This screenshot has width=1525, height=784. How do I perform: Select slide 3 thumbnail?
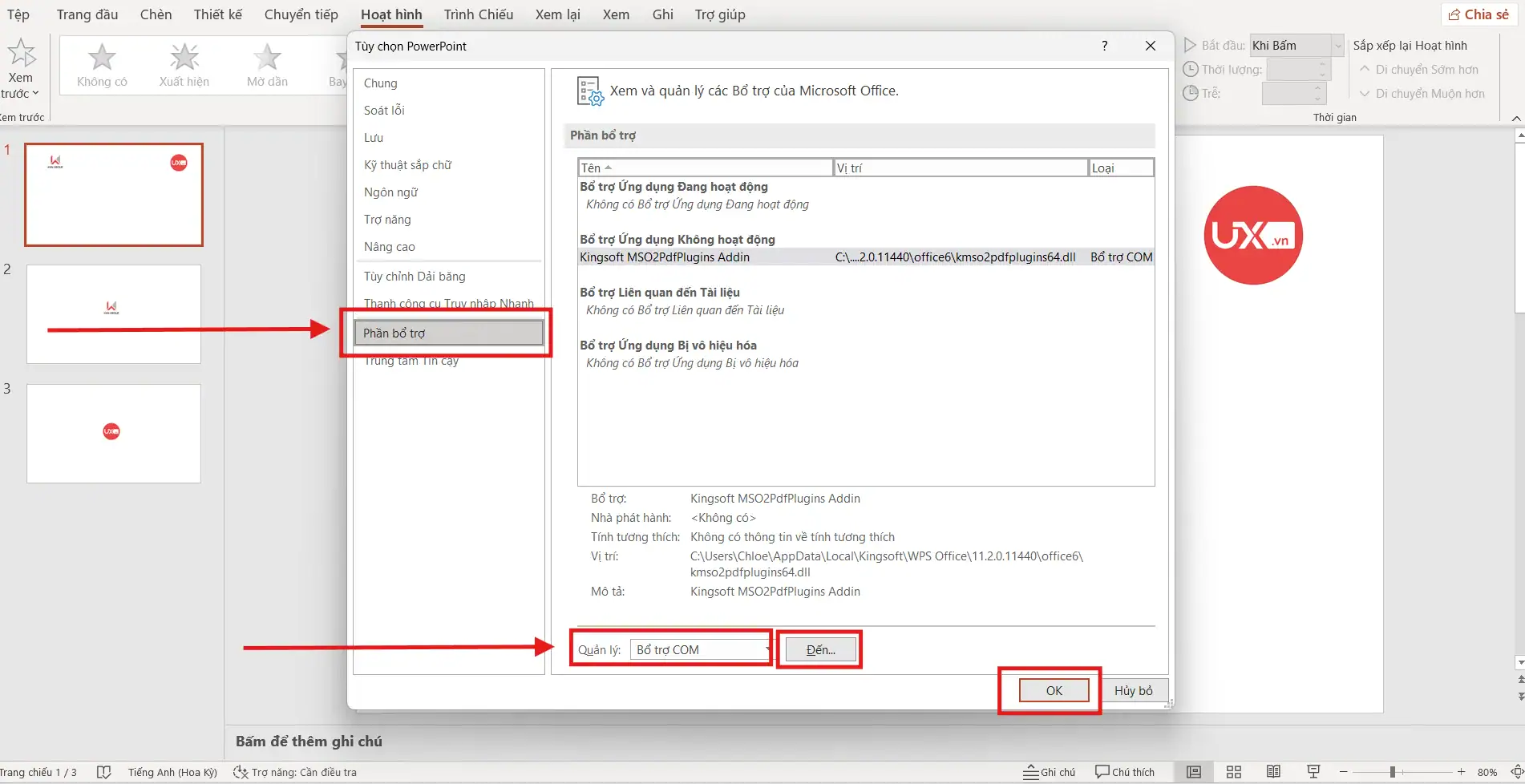113,433
